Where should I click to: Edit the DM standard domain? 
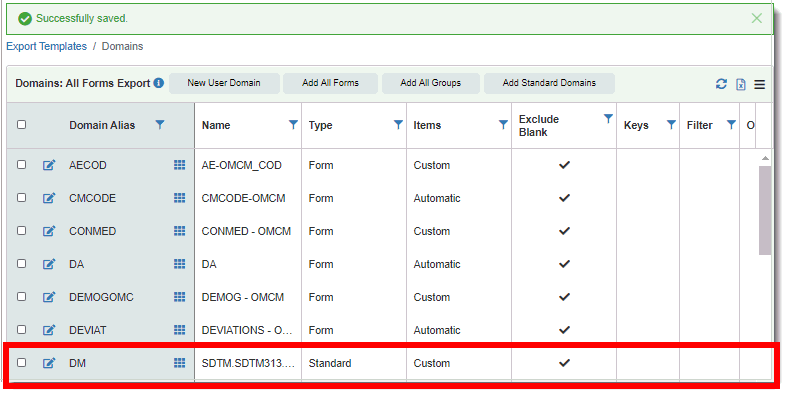(x=49, y=363)
